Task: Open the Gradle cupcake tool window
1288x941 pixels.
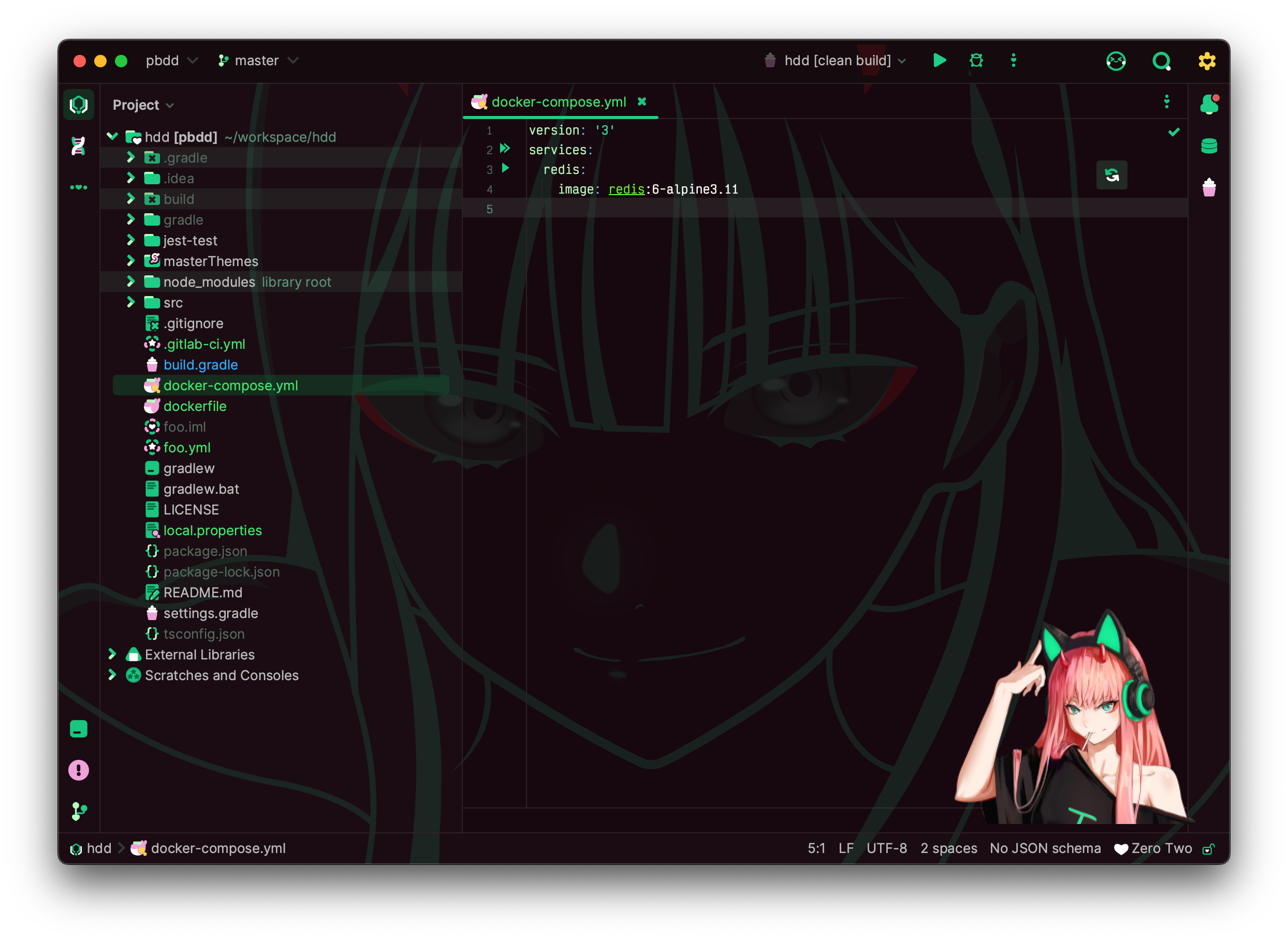Action: pyautogui.click(x=1209, y=188)
